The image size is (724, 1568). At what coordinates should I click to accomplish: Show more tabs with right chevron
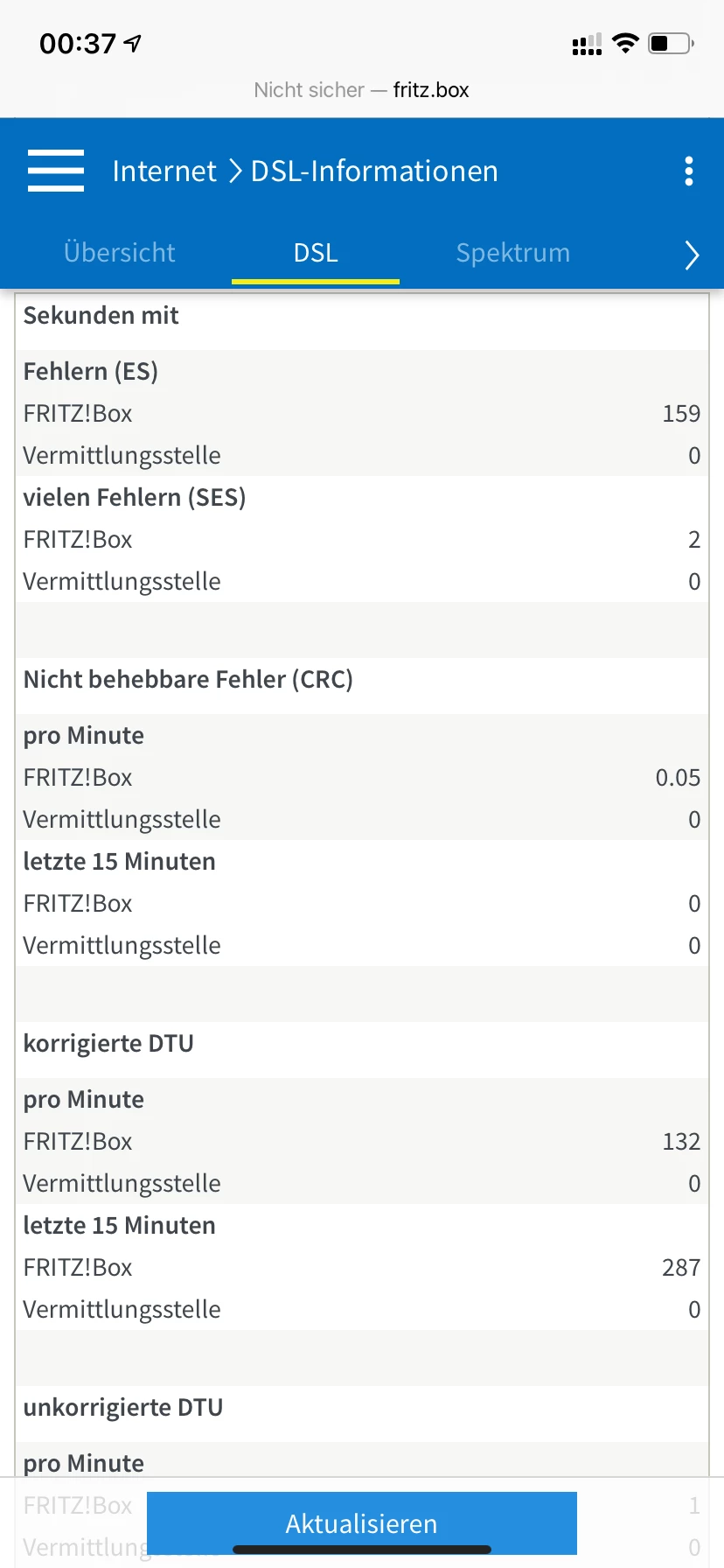click(691, 255)
